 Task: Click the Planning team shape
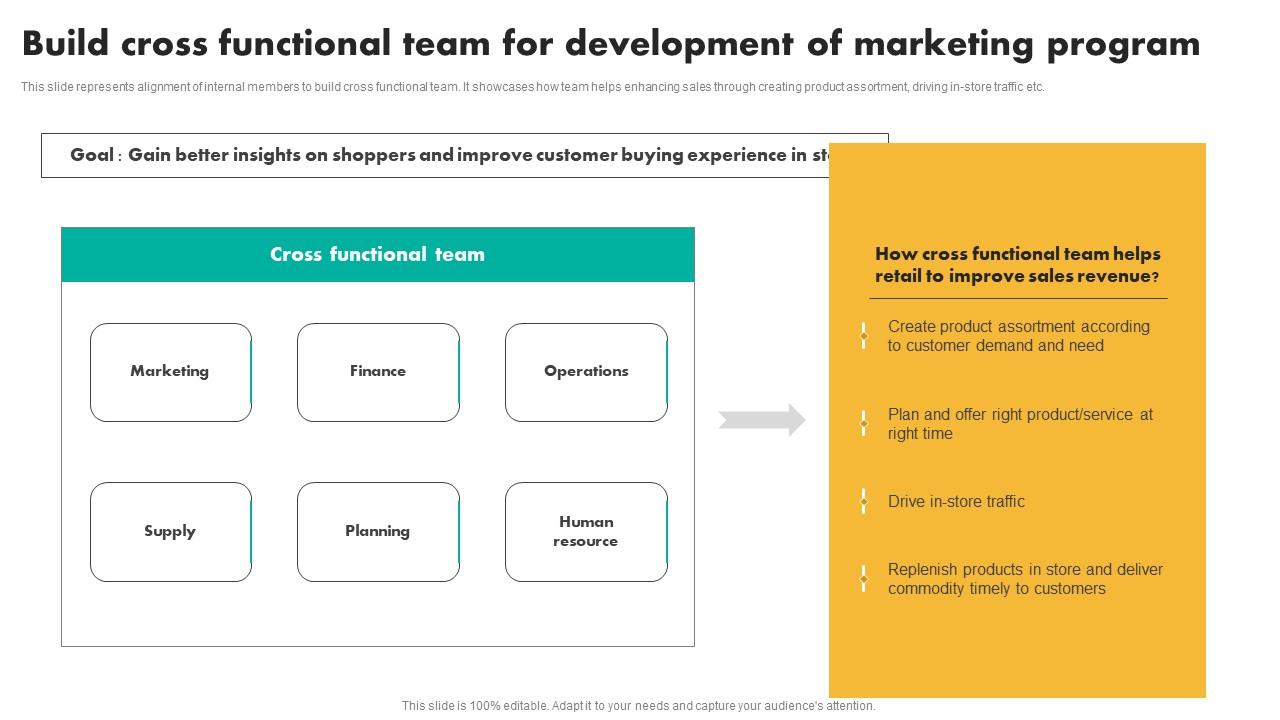click(x=378, y=531)
